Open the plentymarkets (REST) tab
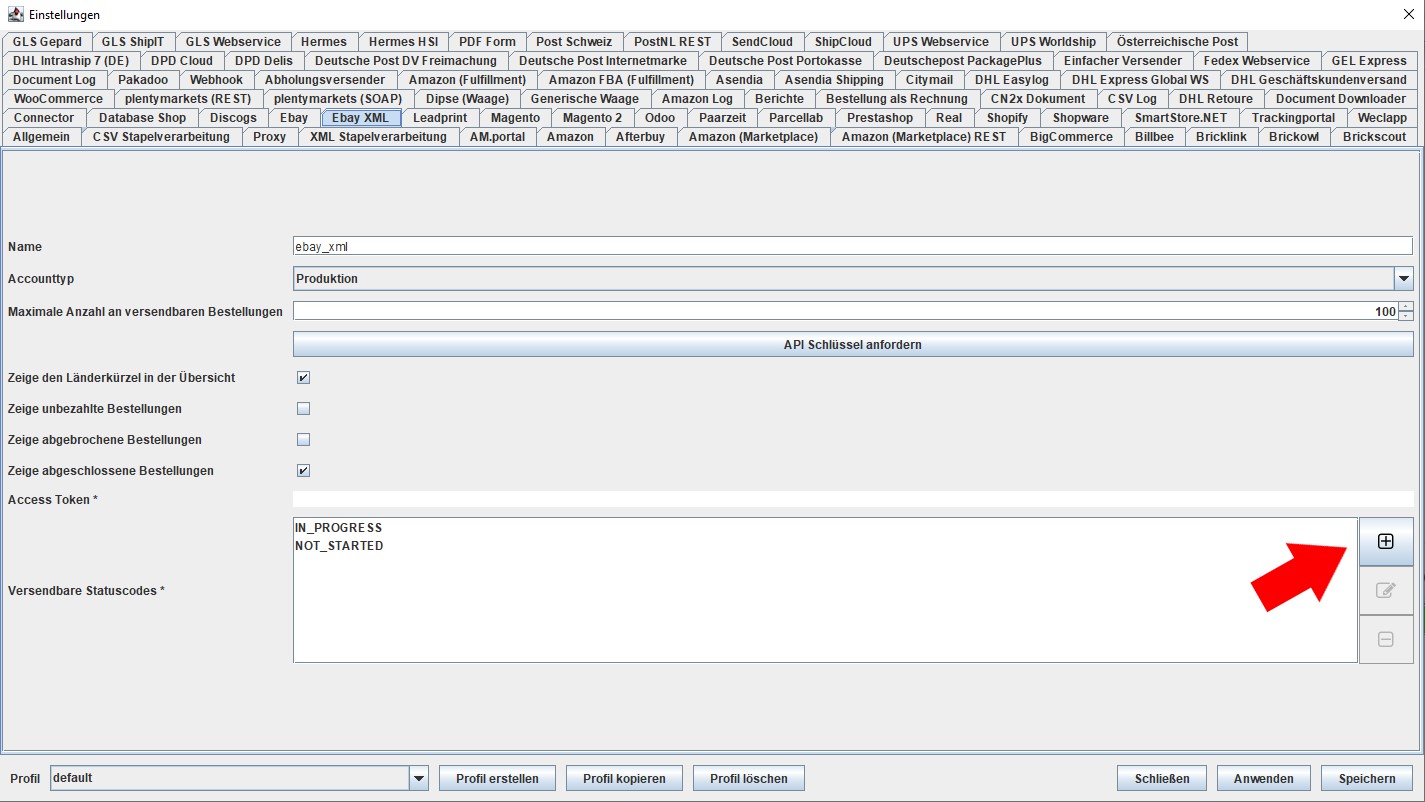Viewport: 1425px width, 802px height. 188,99
